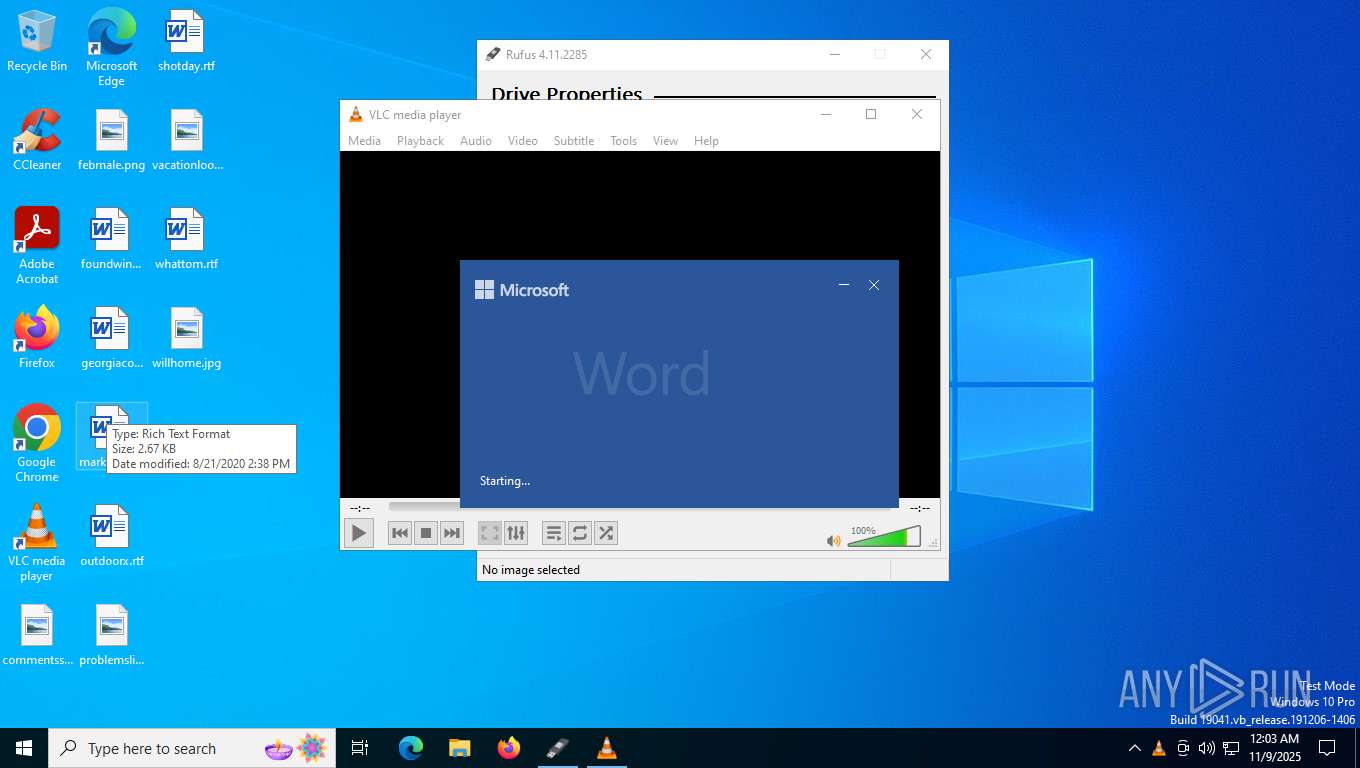Maximize the VLC media player window
The width and height of the screenshot is (1360, 768).
pyautogui.click(x=871, y=114)
